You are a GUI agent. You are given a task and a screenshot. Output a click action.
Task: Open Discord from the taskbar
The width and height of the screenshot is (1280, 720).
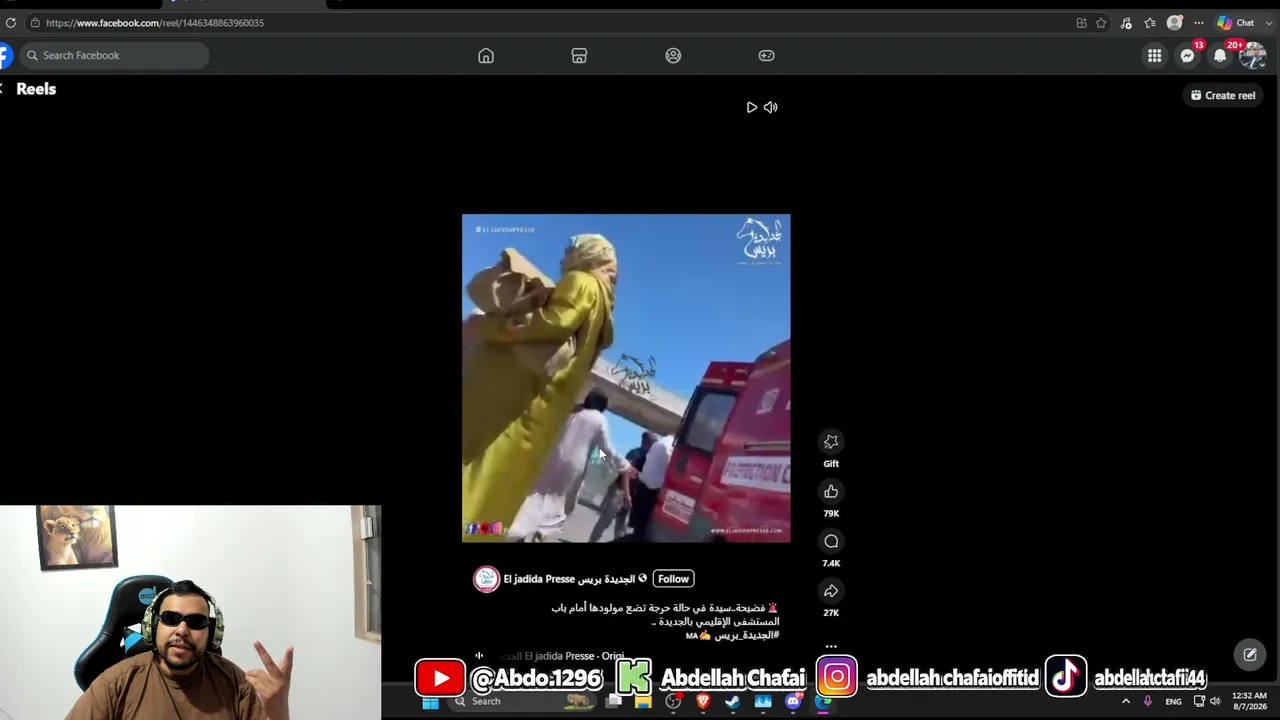(794, 702)
